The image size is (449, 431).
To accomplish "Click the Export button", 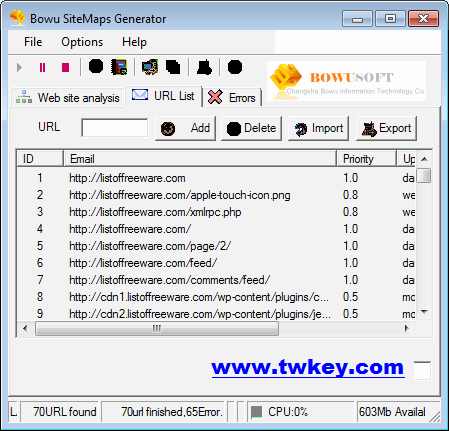I will (386, 128).
